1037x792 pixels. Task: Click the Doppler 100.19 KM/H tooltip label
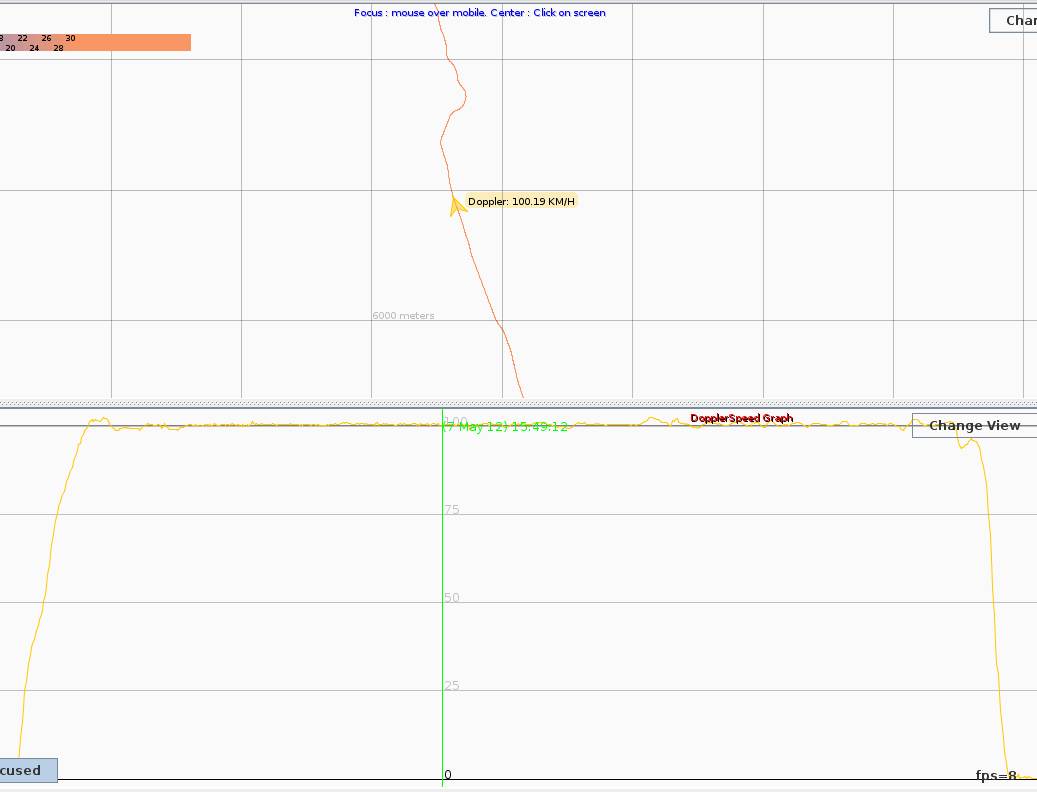pos(521,202)
